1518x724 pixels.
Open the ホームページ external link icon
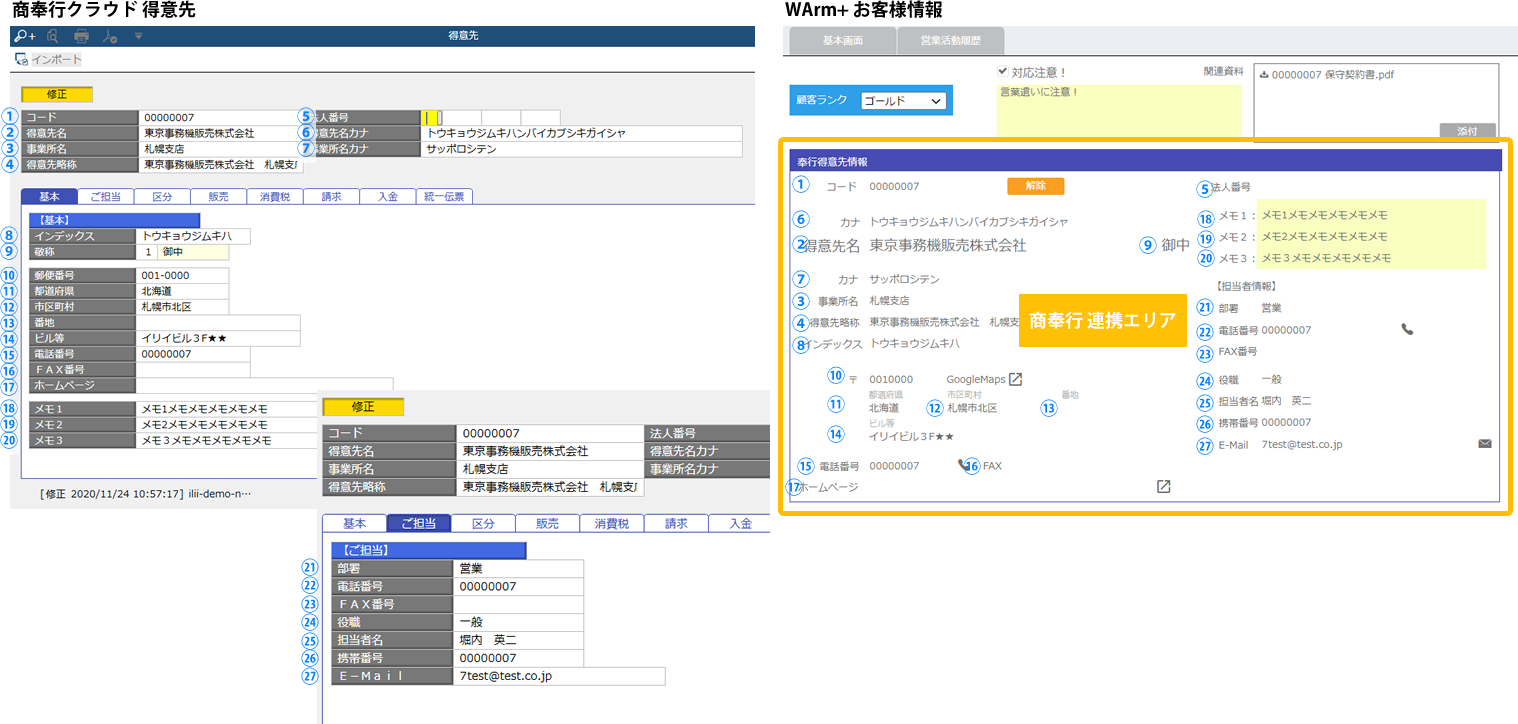(x=1164, y=487)
